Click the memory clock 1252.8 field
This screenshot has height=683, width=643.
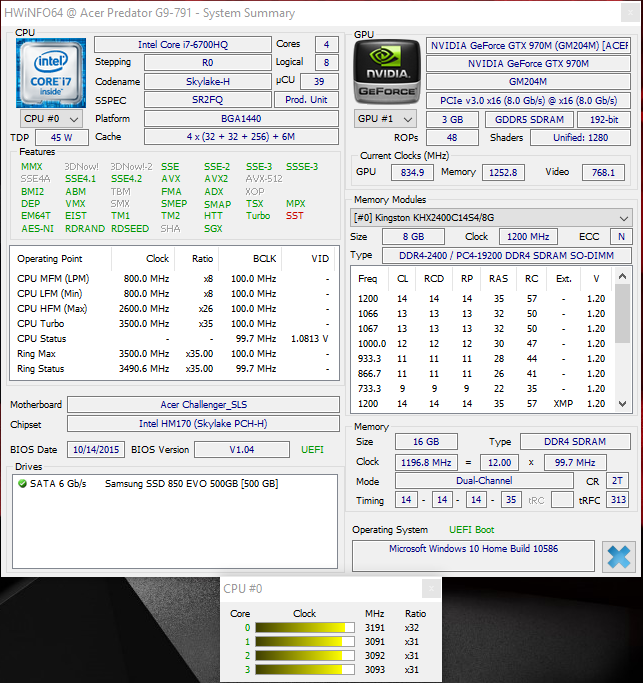tap(503, 172)
